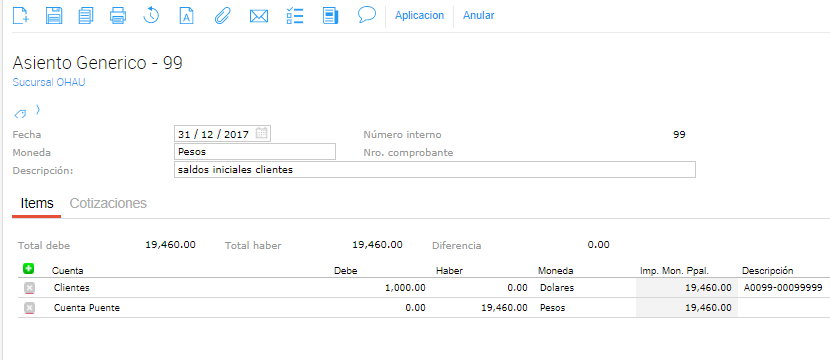The width and height of the screenshot is (830, 360).
Task: Click the Cuenta column header
Action: (x=67, y=271)
